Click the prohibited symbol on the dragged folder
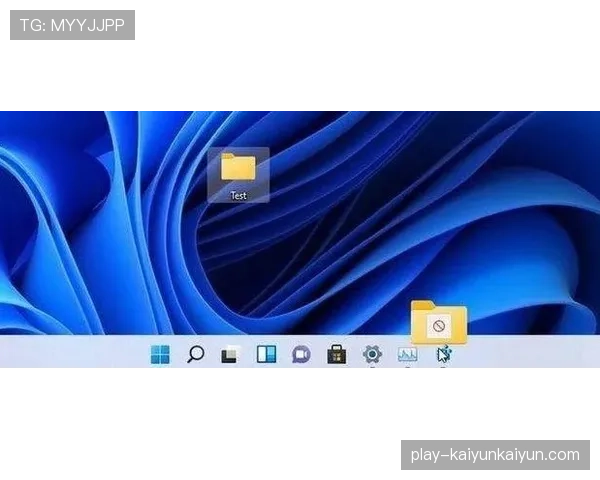 click(438, 326)
